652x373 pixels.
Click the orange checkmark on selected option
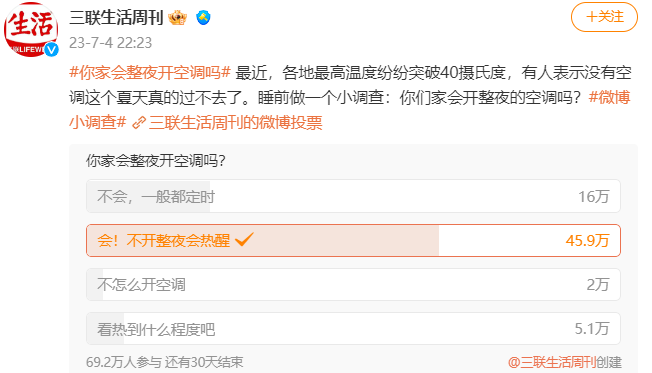point(244,240)
